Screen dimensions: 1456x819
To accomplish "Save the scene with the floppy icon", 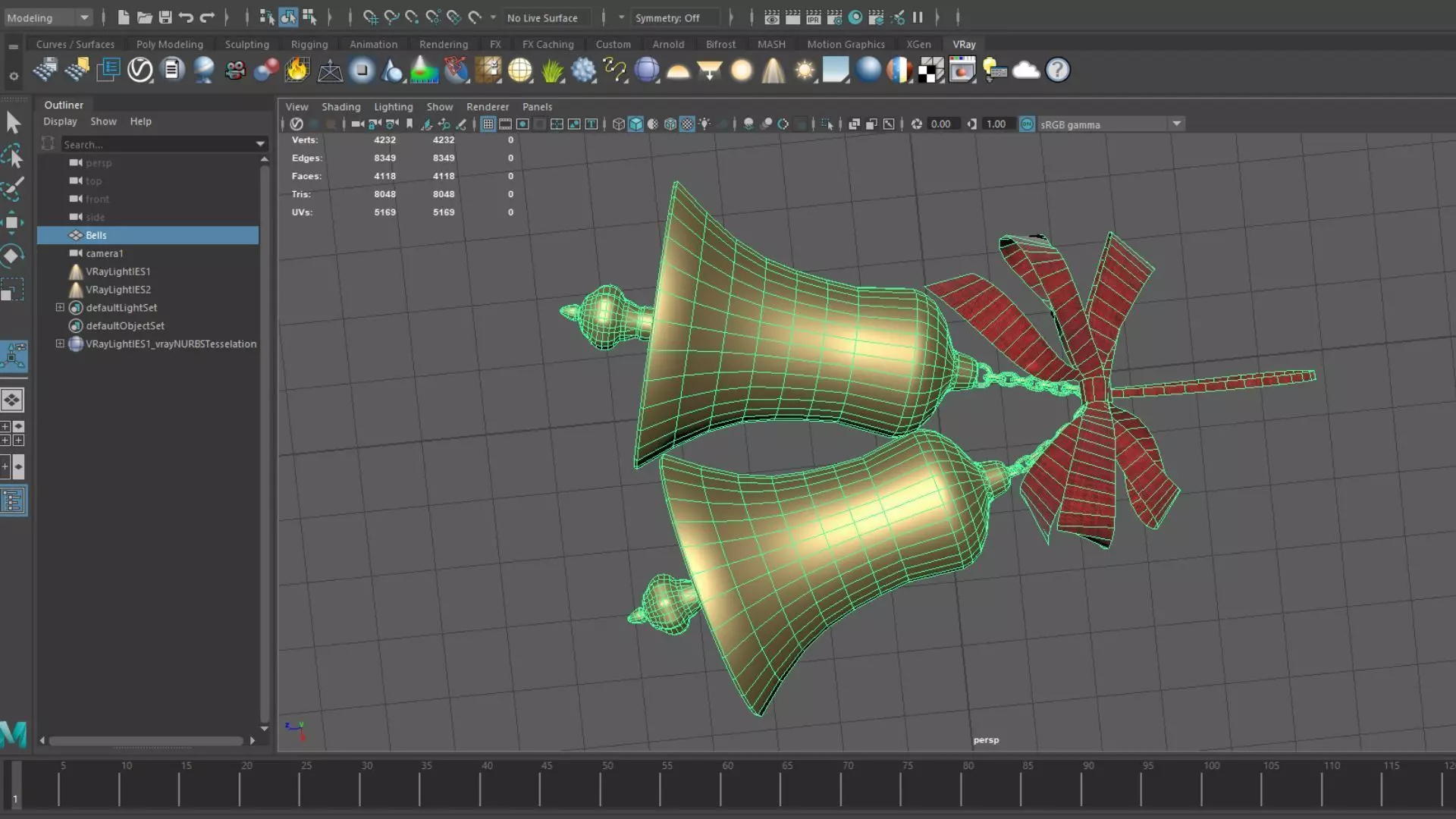I will click(x=165, y=17).
